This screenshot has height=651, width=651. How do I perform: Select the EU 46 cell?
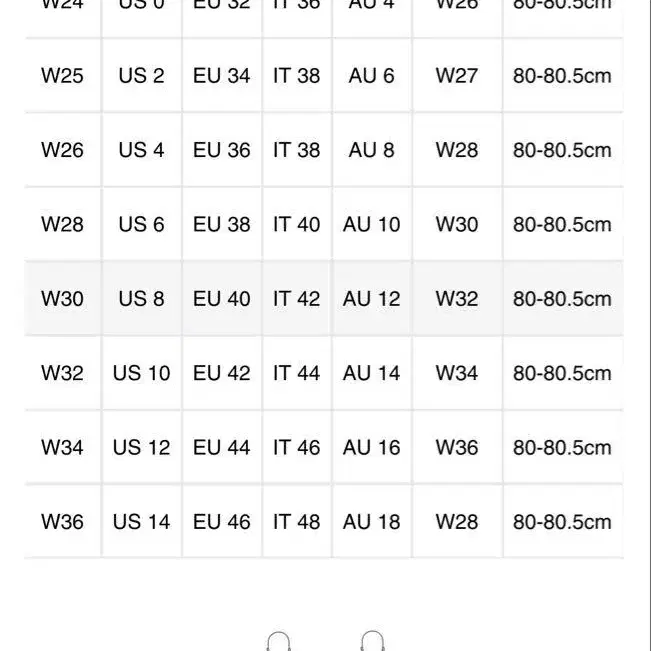pos(222,521)
